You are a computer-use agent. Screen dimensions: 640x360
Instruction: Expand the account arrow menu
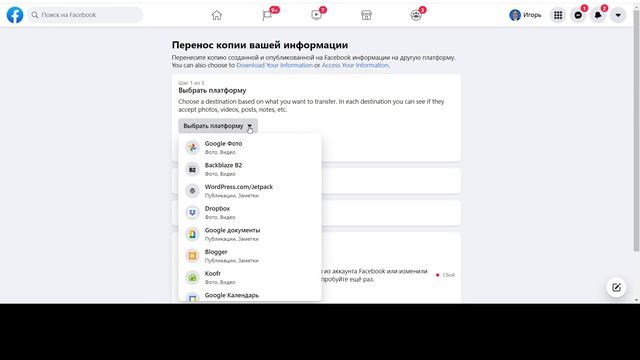coord(618,15)
